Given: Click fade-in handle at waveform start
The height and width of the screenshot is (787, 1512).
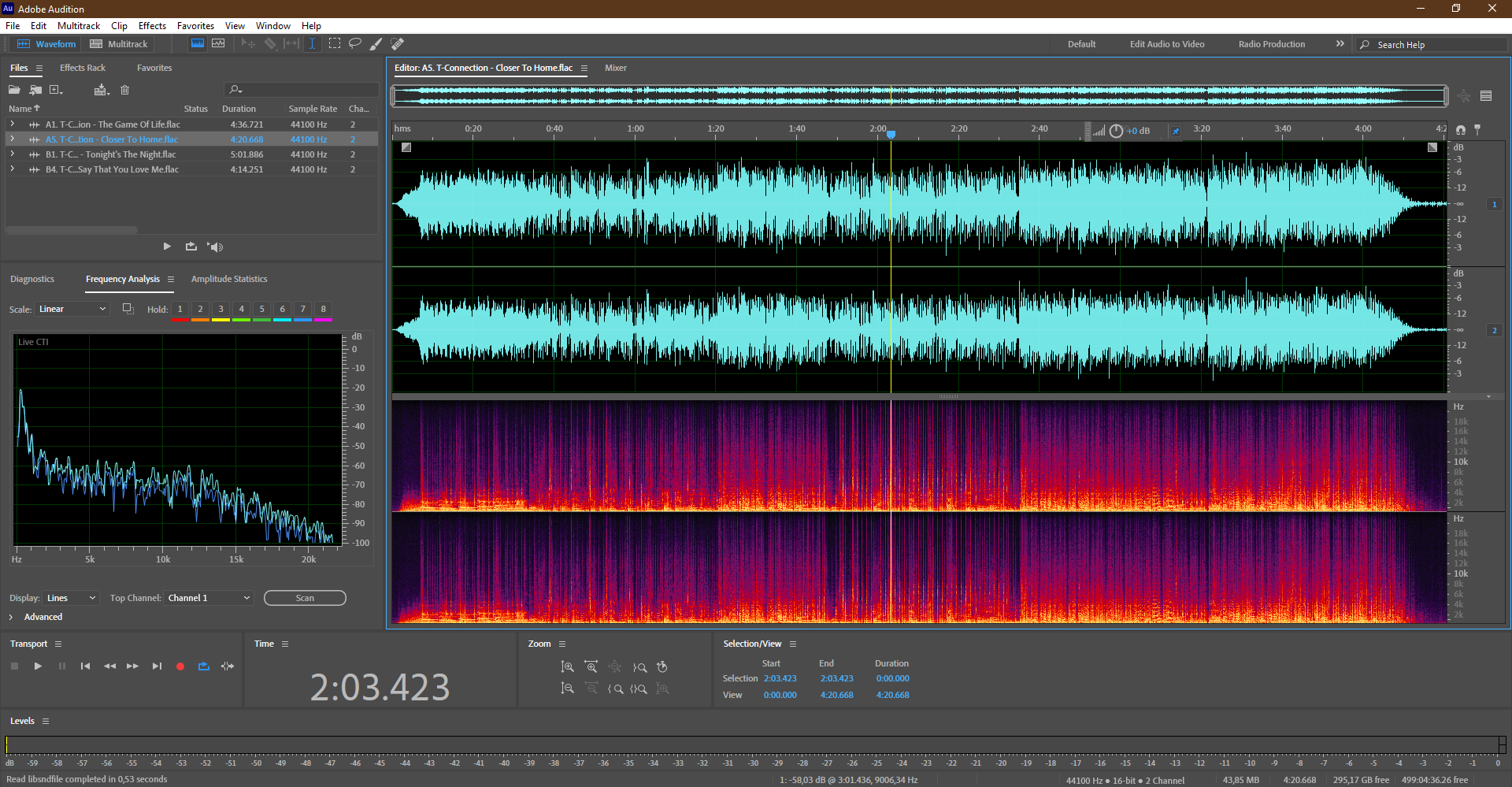Looking at the screenshot, I should pyautogui.click(x=406, y=147).
